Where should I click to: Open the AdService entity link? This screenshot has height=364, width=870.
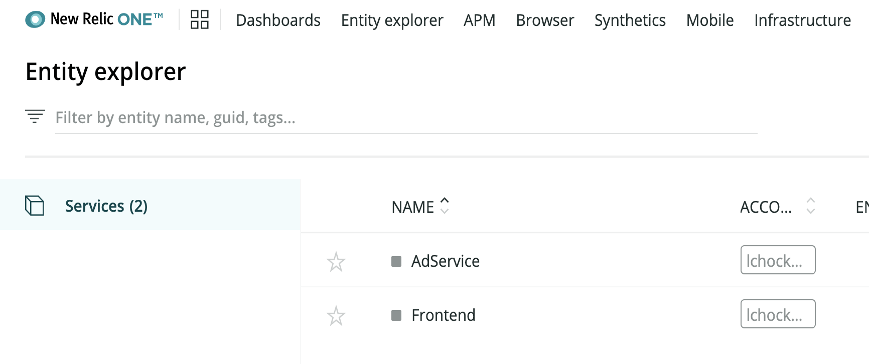pyautogui.click(x=446, y=261)
